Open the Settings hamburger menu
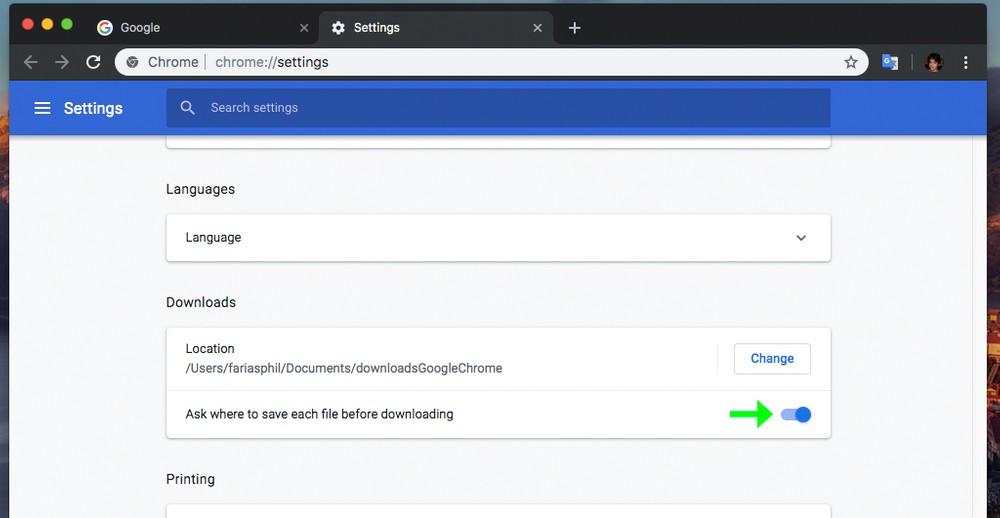 tap(42, 108)
